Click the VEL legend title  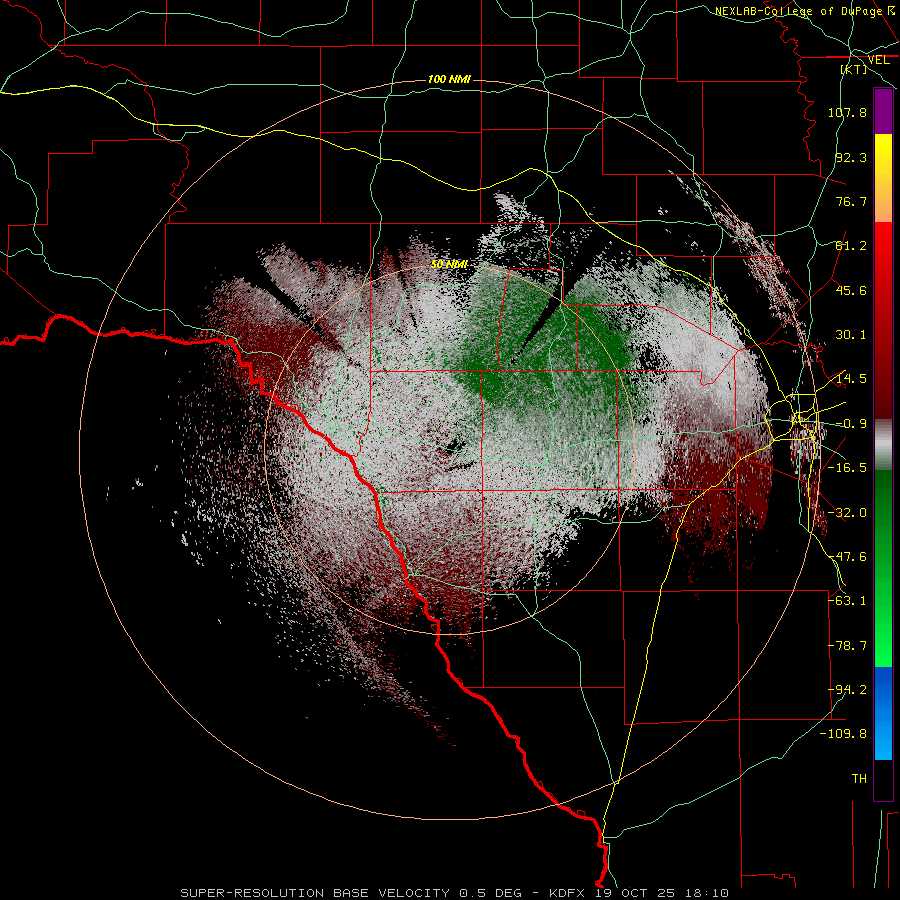tap(878, 60)
